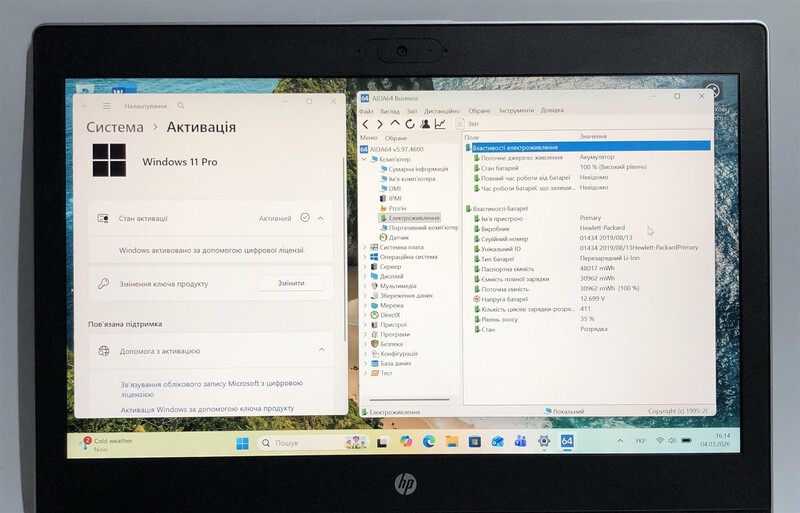The image size is (800, 513).
Task: Click the Settings back arrow
Action: click(85, 106)
